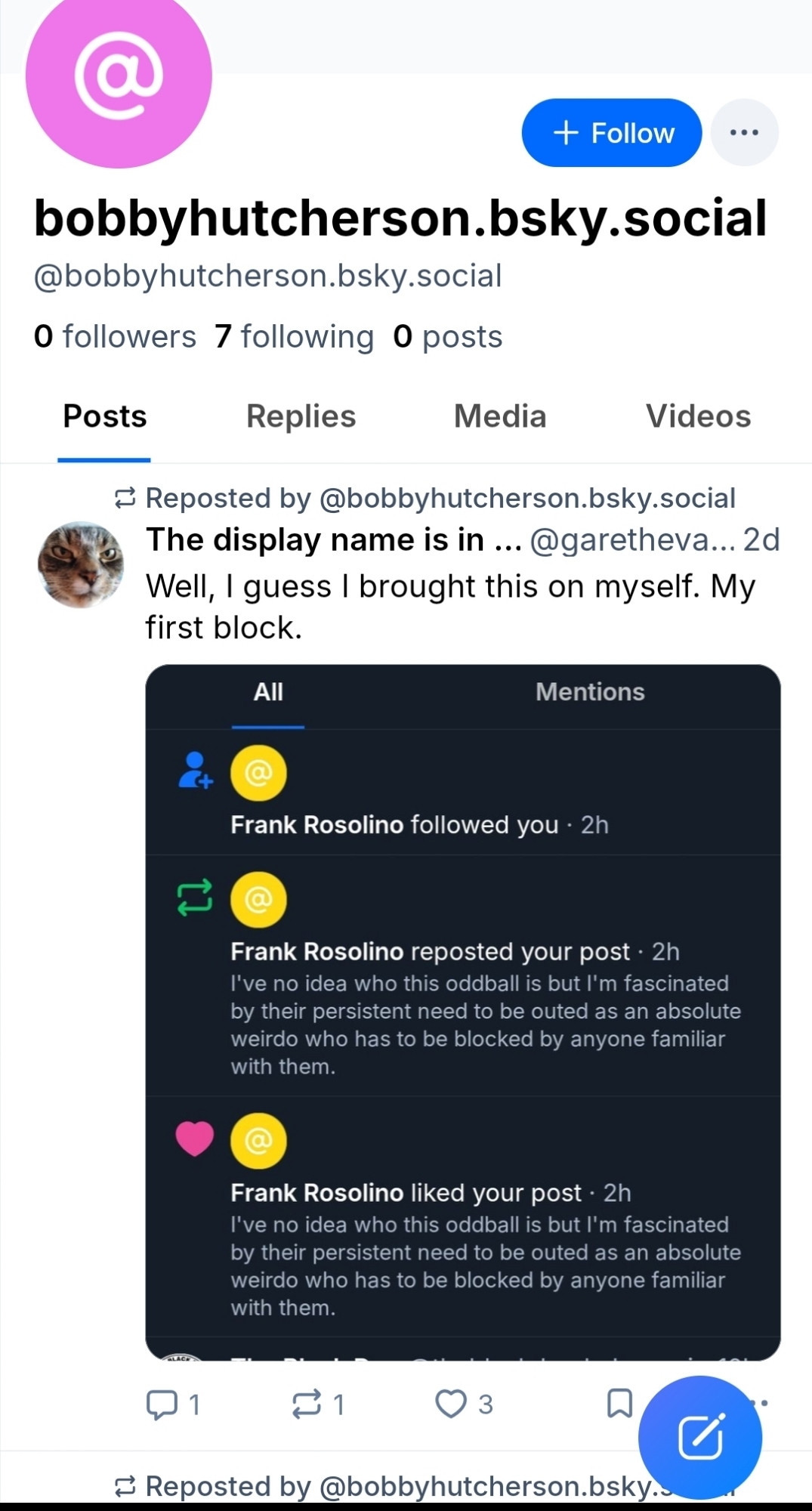This screenshot has width=812, height=1511.
Task: Like the post with heart icon
Action: [451, 1404]
